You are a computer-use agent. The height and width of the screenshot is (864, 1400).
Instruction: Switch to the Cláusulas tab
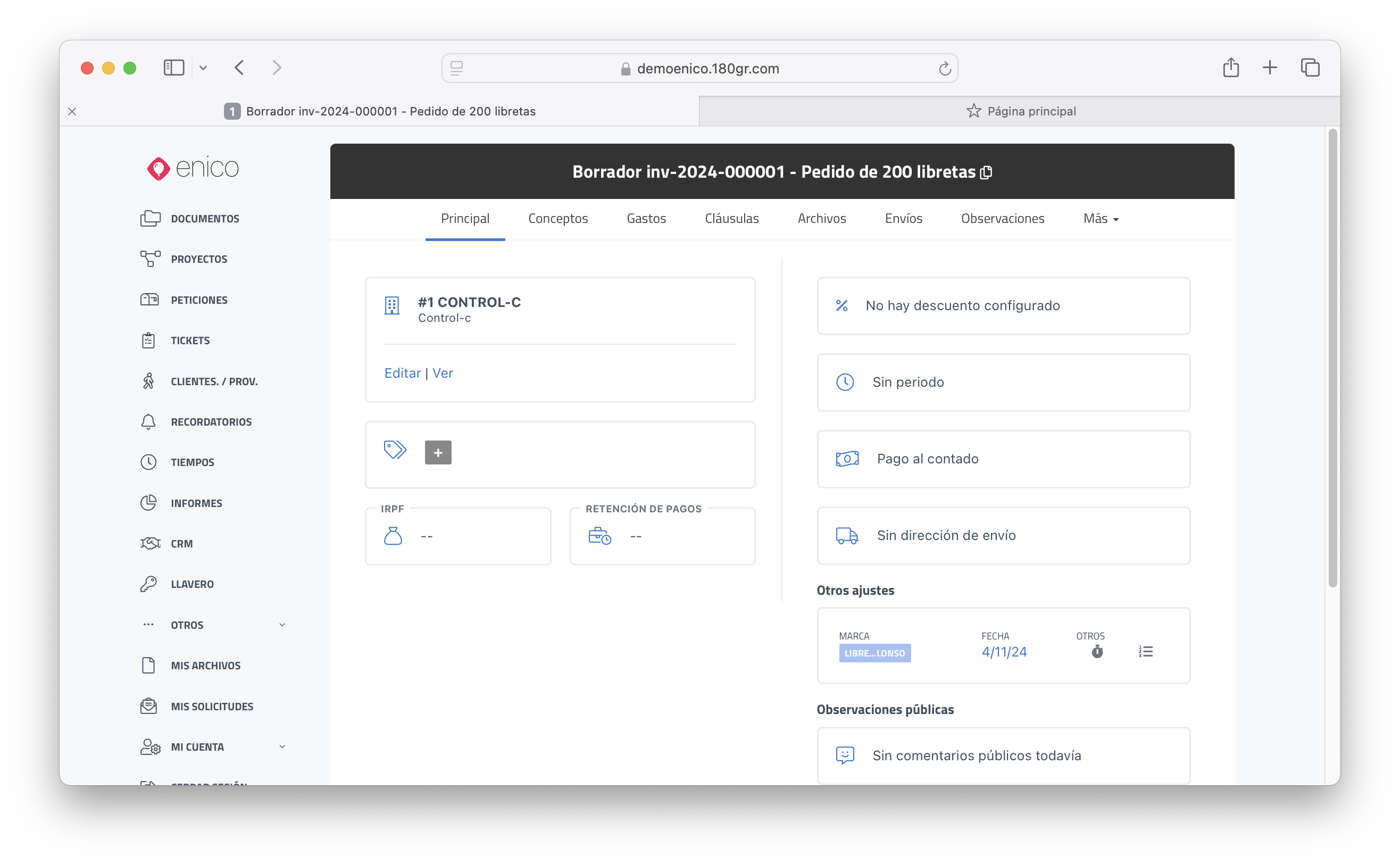(731, 219)
